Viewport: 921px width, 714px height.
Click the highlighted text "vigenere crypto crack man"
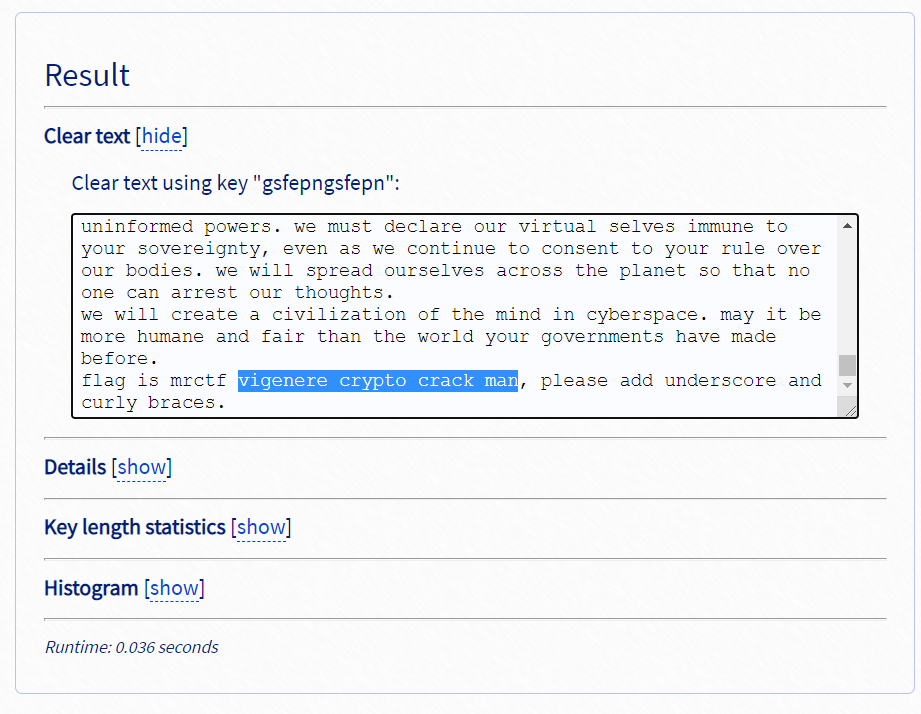pyautogui.click(x=378, y=380)
